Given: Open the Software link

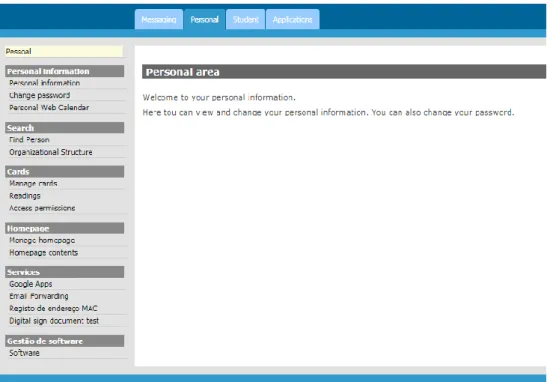Looking at the screenshot, I should (x=24, y=353).
